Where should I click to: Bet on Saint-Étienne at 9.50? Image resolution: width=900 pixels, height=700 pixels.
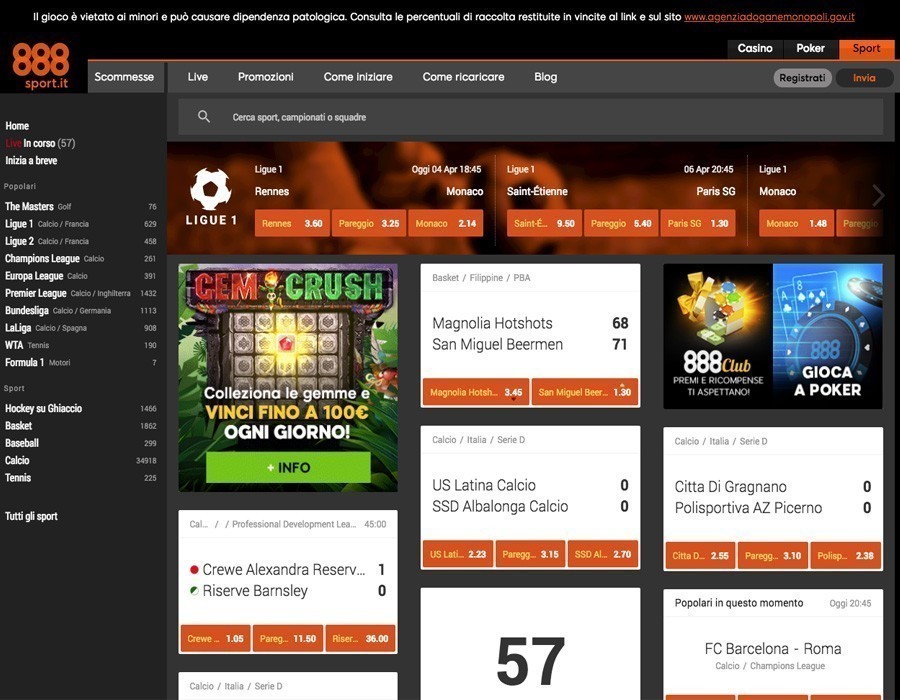(544, 223)
